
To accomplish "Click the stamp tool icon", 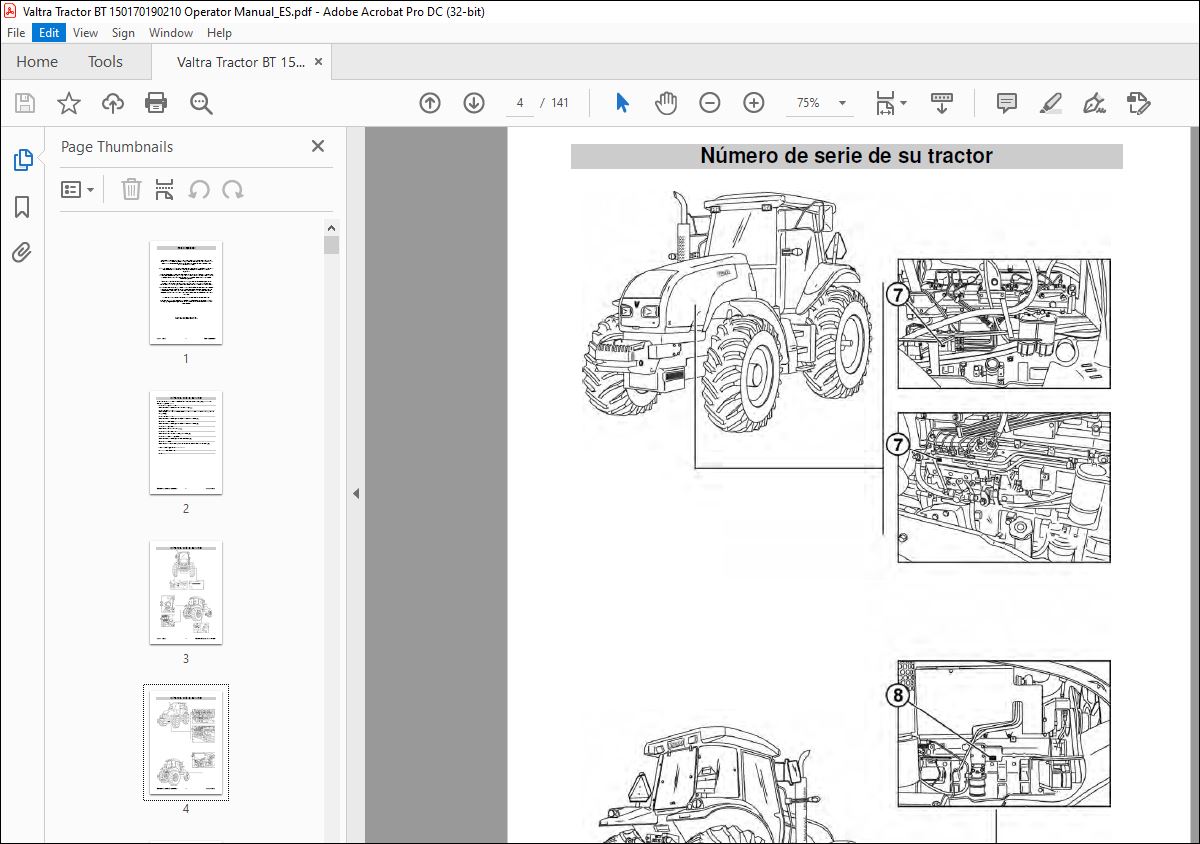I will tap(1138, 103).
